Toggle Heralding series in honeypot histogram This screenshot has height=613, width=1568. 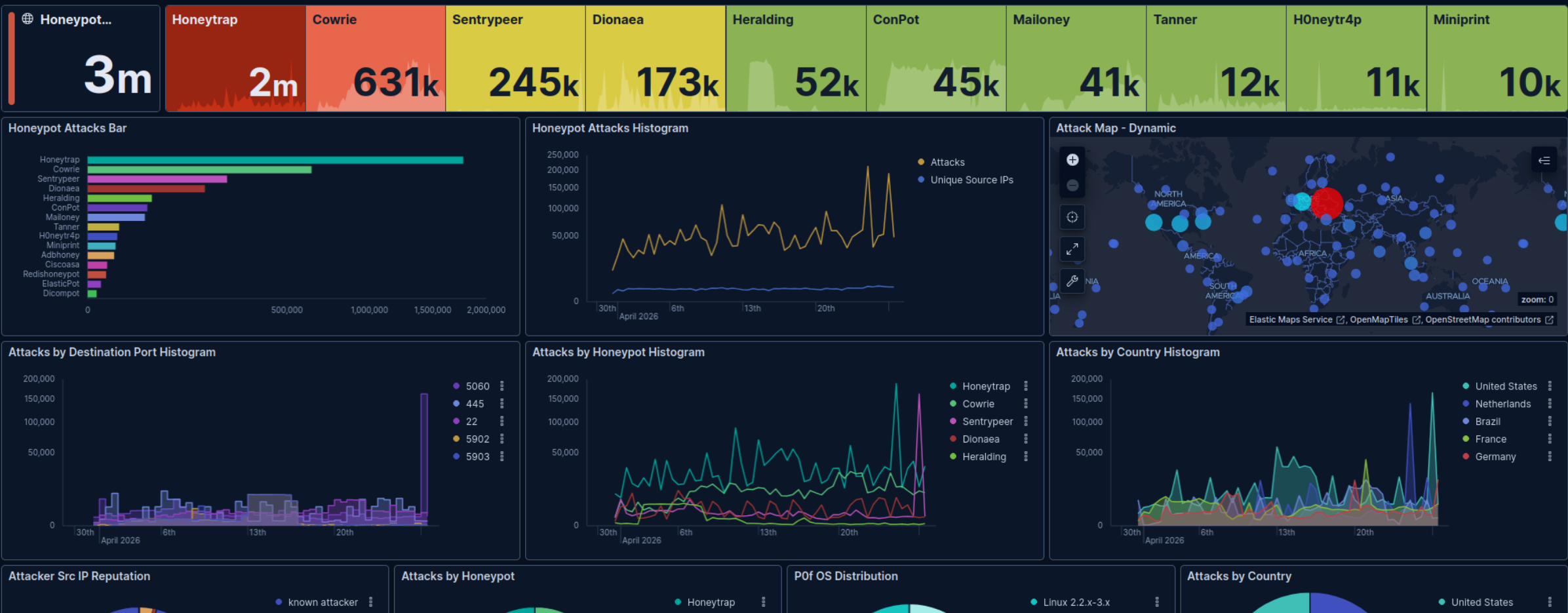click(x=984, y=457)
